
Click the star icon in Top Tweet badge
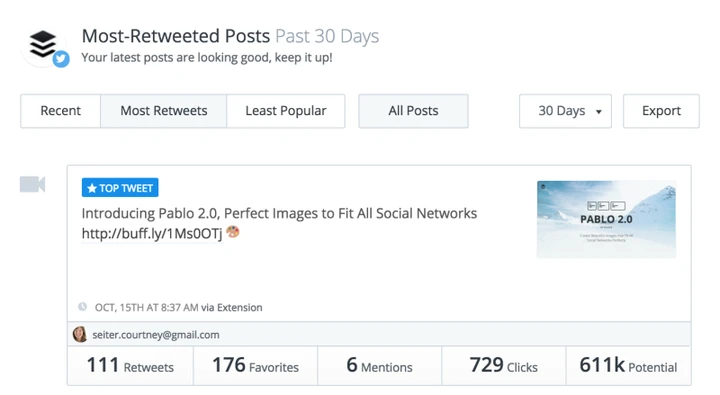[92, 188]
